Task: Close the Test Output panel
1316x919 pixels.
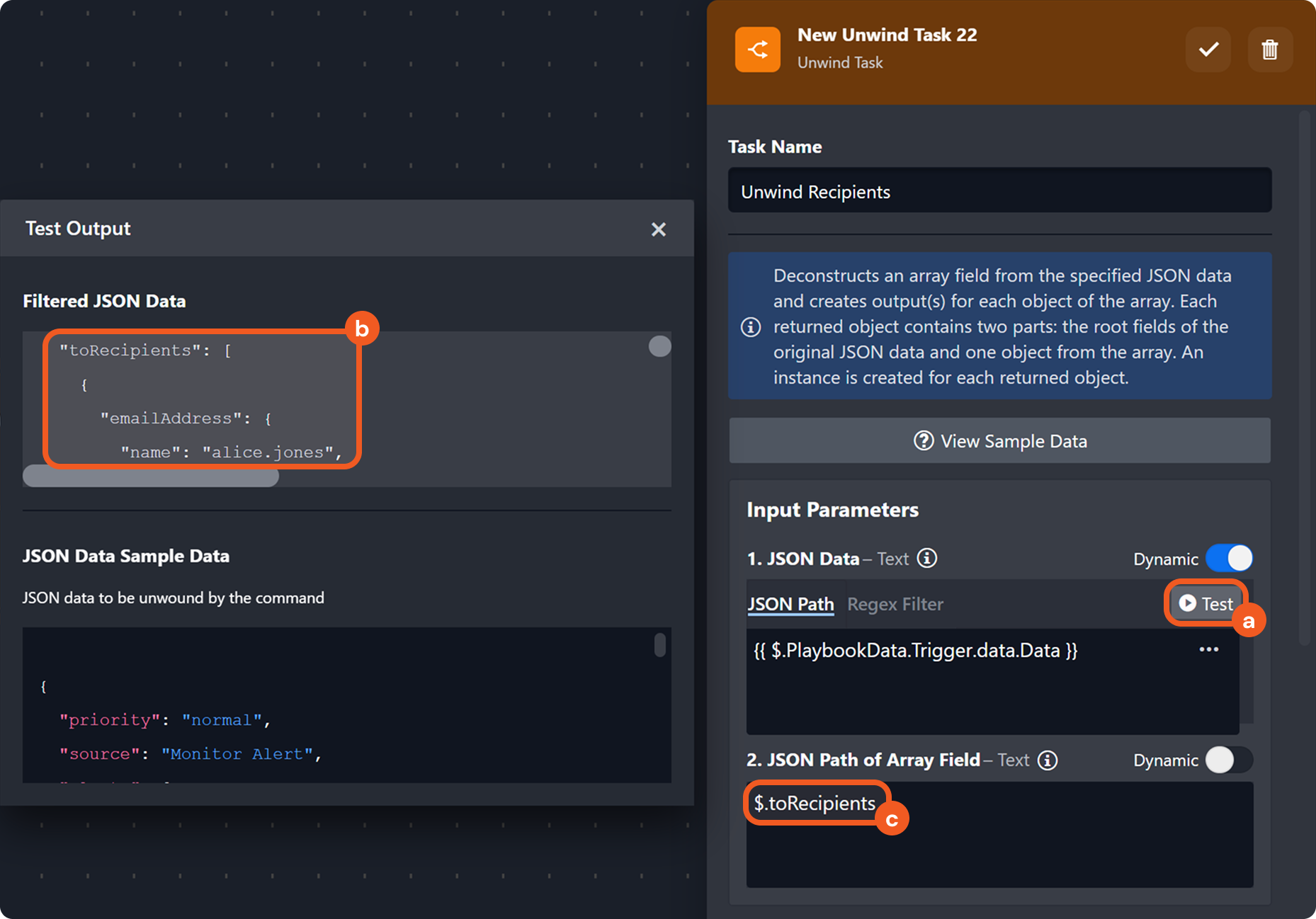Action: tap(658, 229)
